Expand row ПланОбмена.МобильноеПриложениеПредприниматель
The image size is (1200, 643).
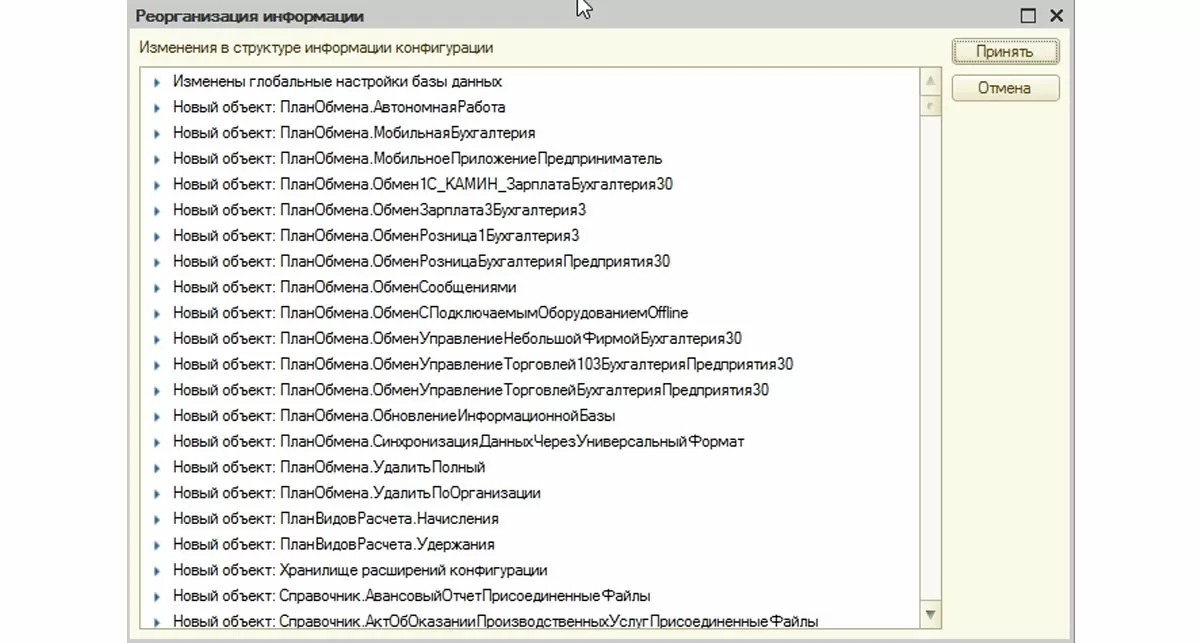pos(157,159)
